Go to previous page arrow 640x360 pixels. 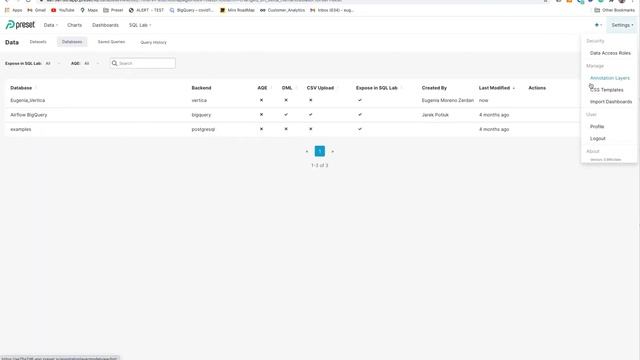coord(307,151)
